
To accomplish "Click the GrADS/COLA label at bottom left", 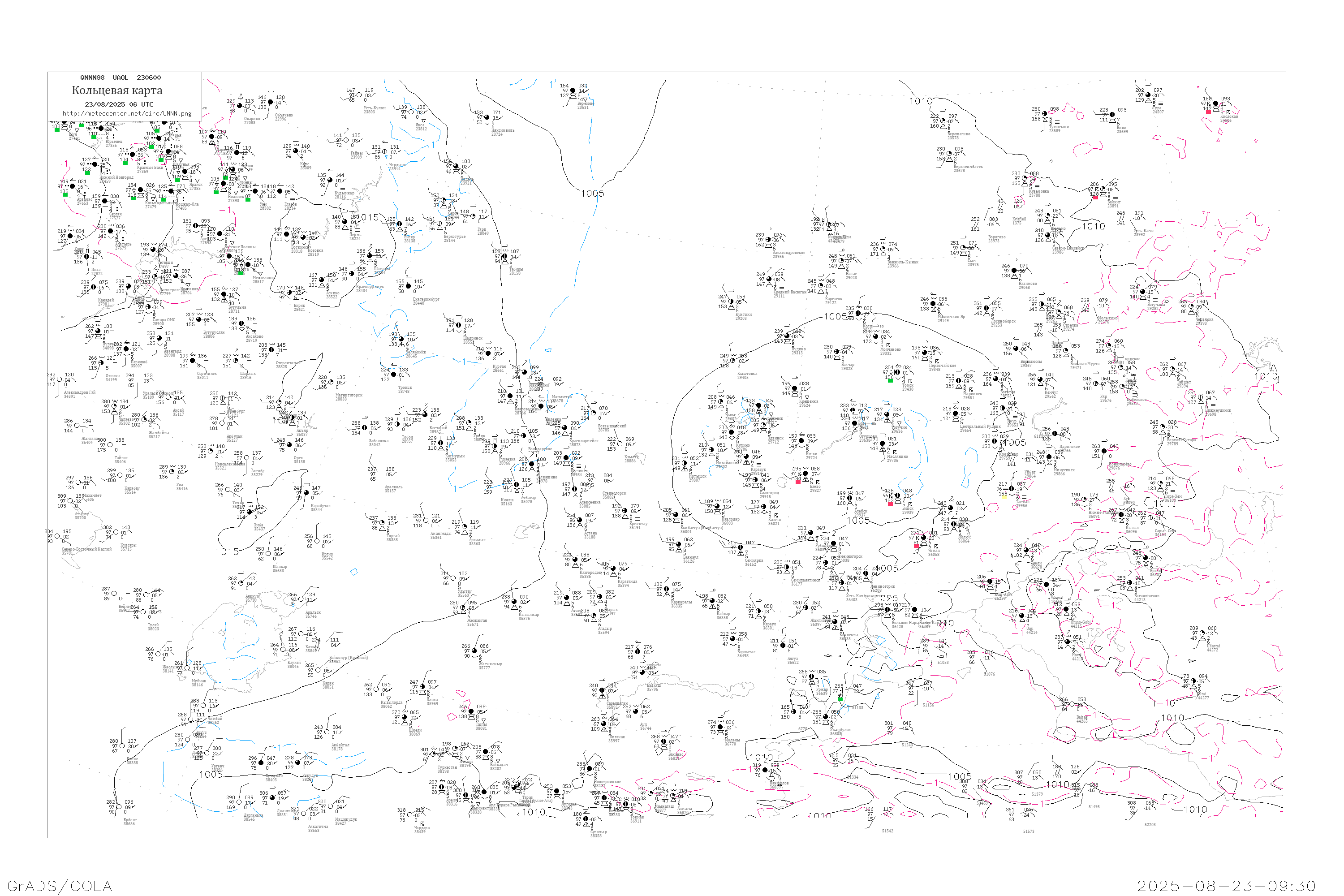I will click(x=60, y=886).
